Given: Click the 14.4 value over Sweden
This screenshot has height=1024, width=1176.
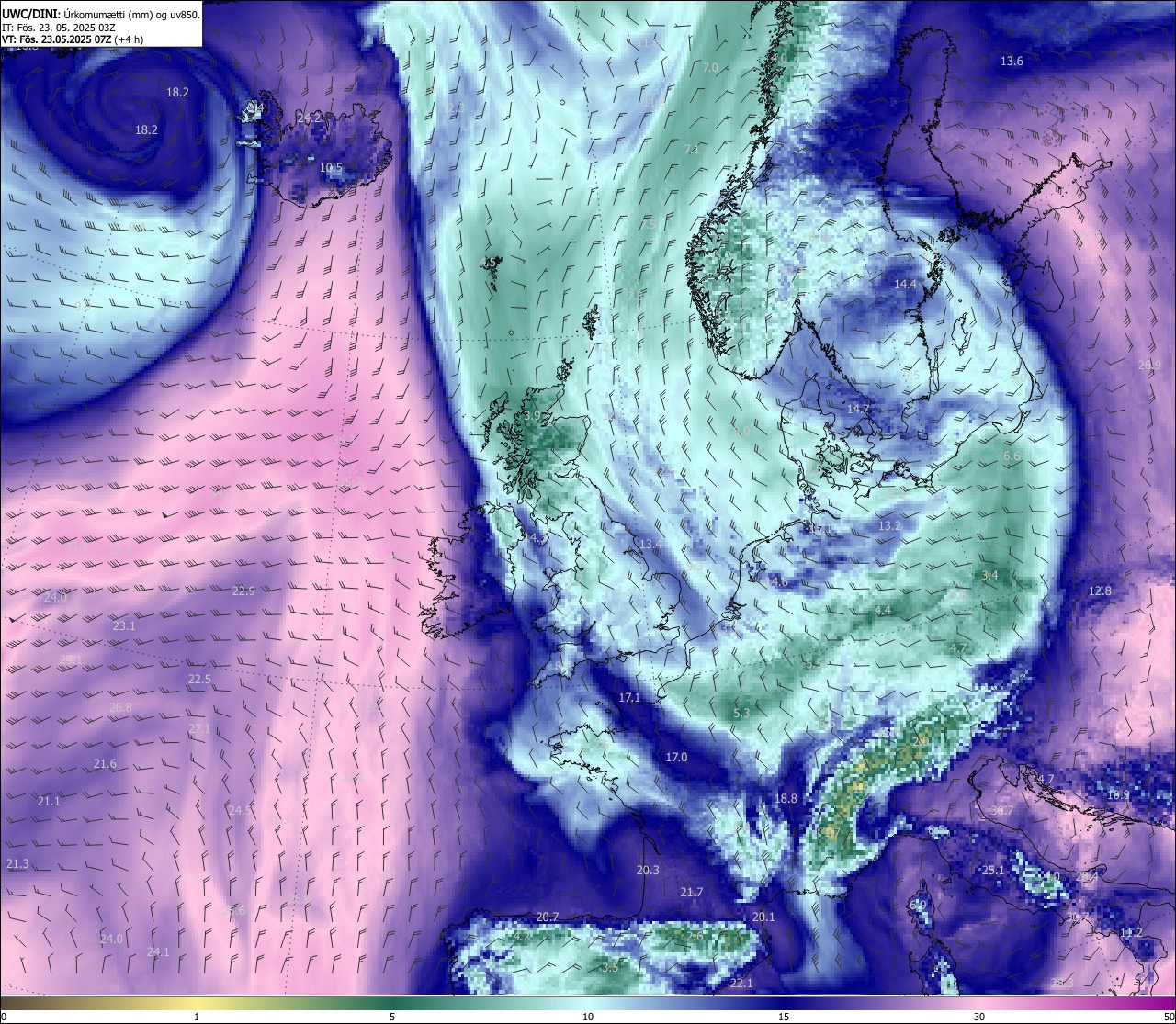Looking at the screenshot, I should coord(906,285).
